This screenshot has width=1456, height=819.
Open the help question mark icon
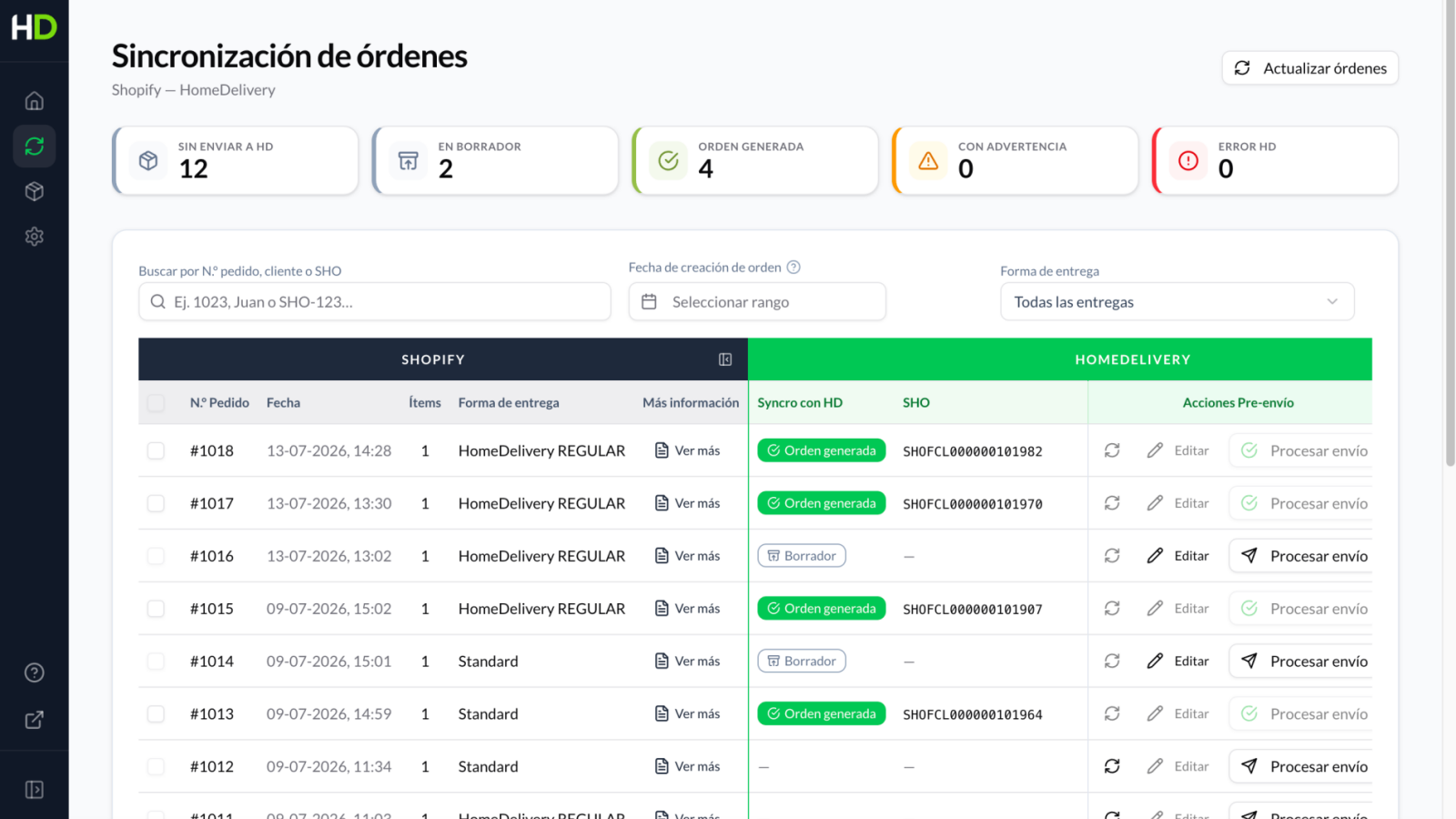click(x=35, y=672)
